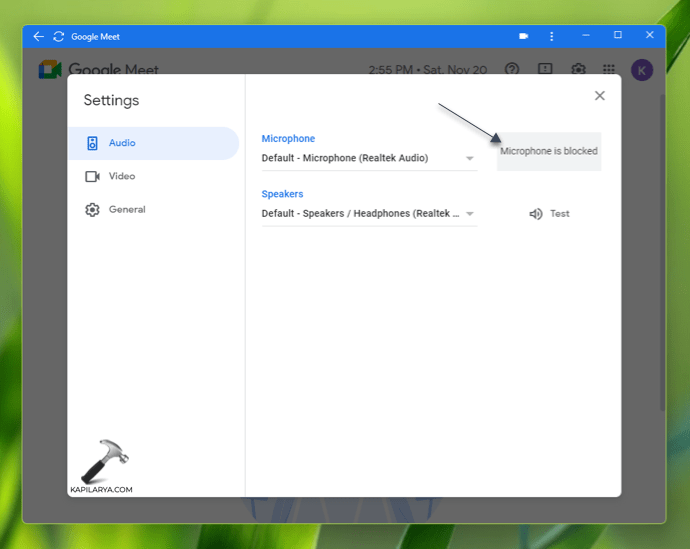The height and width of the screenshot is (549, 690).
Task: Click the Speakers section label
Action: [x=282, y=194]
